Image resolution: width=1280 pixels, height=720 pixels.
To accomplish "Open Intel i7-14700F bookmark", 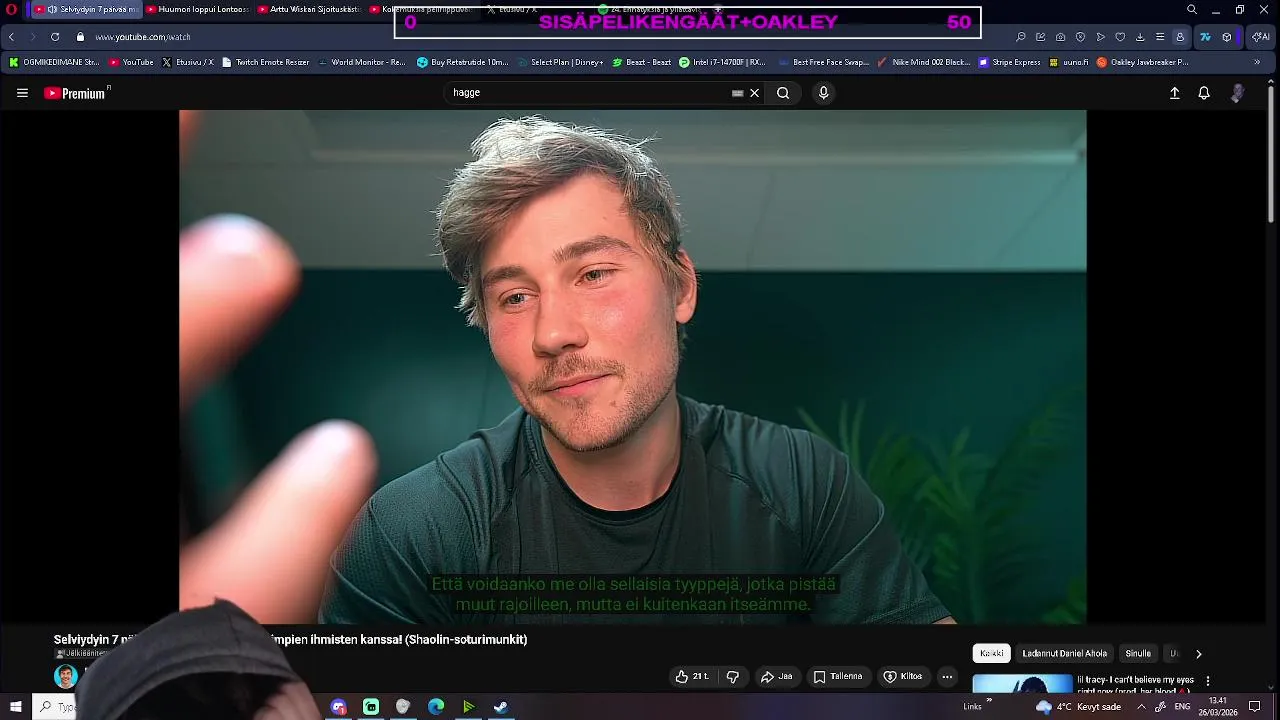I will (x=722, y=62).
